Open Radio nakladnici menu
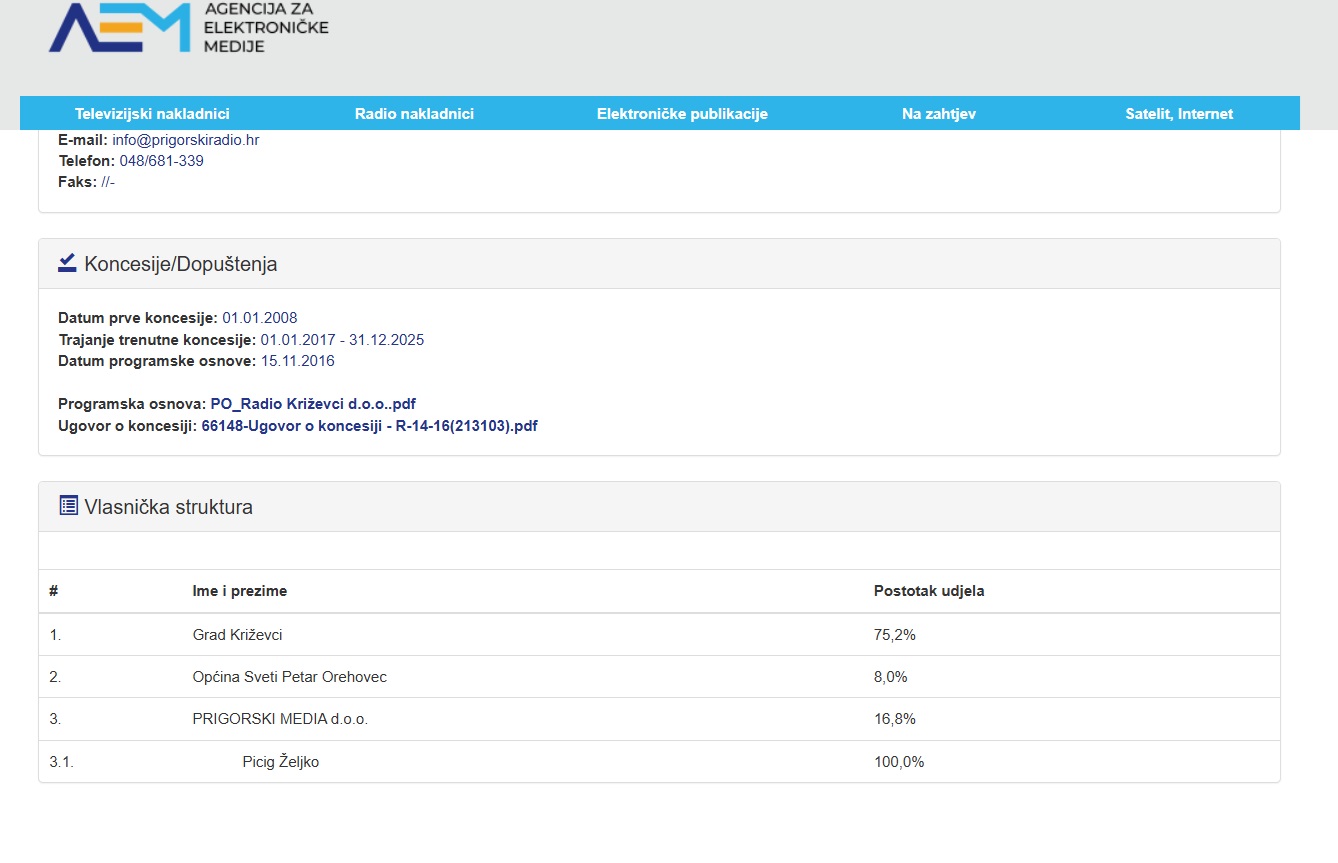The image size is (1338, 863). click(414, 114)
